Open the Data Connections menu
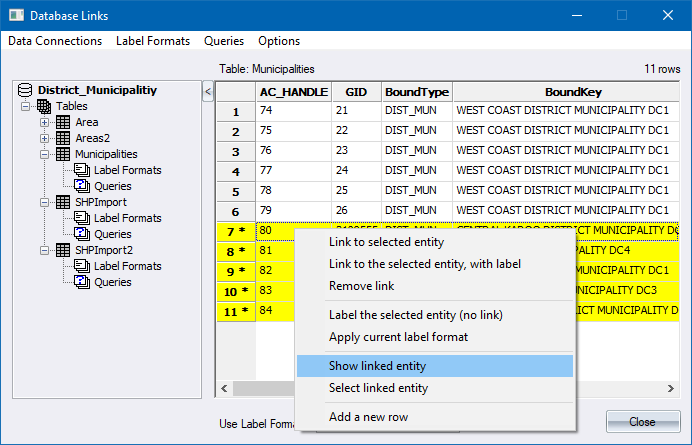This screenshot has width=692, height=445. tap(55, 41)
